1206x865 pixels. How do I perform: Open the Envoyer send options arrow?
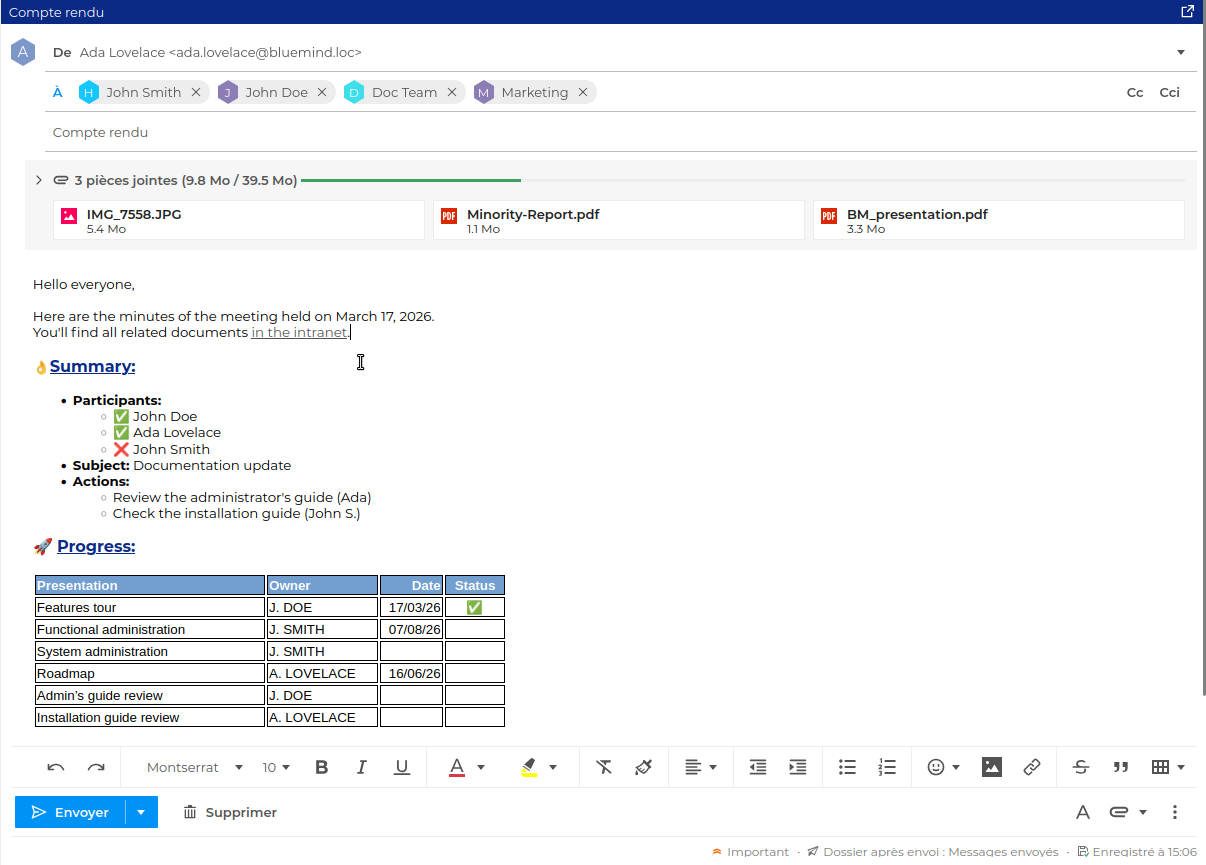(141, 812)
